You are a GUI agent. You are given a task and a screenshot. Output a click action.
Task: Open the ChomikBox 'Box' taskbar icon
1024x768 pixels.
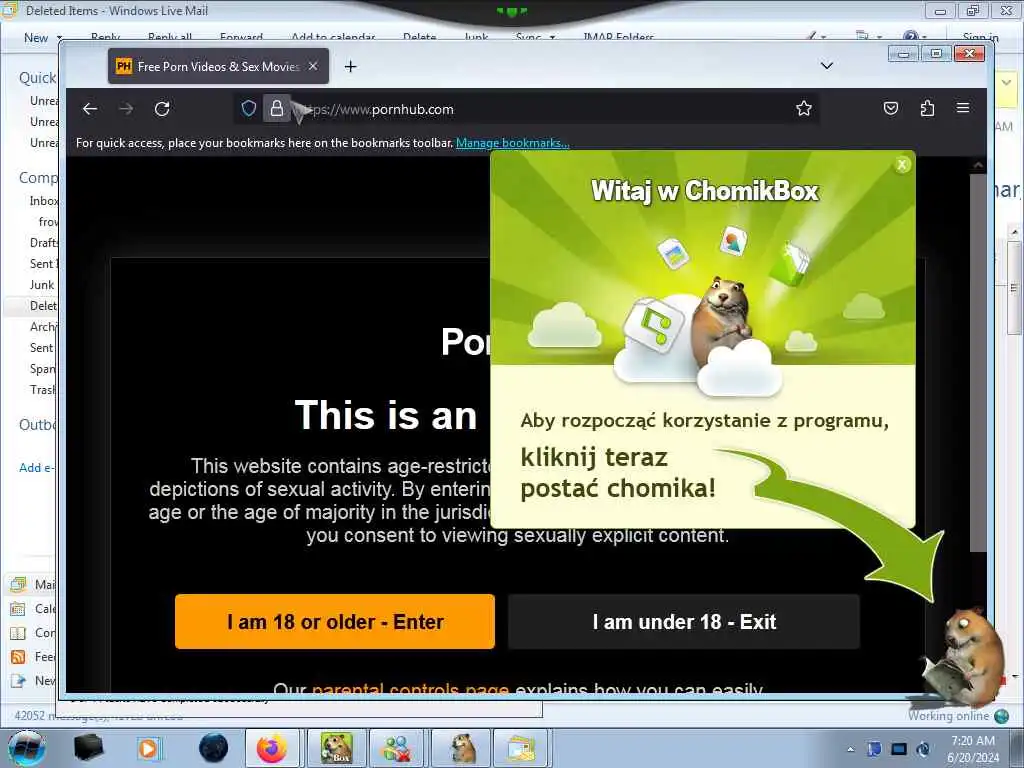[336, 748]
